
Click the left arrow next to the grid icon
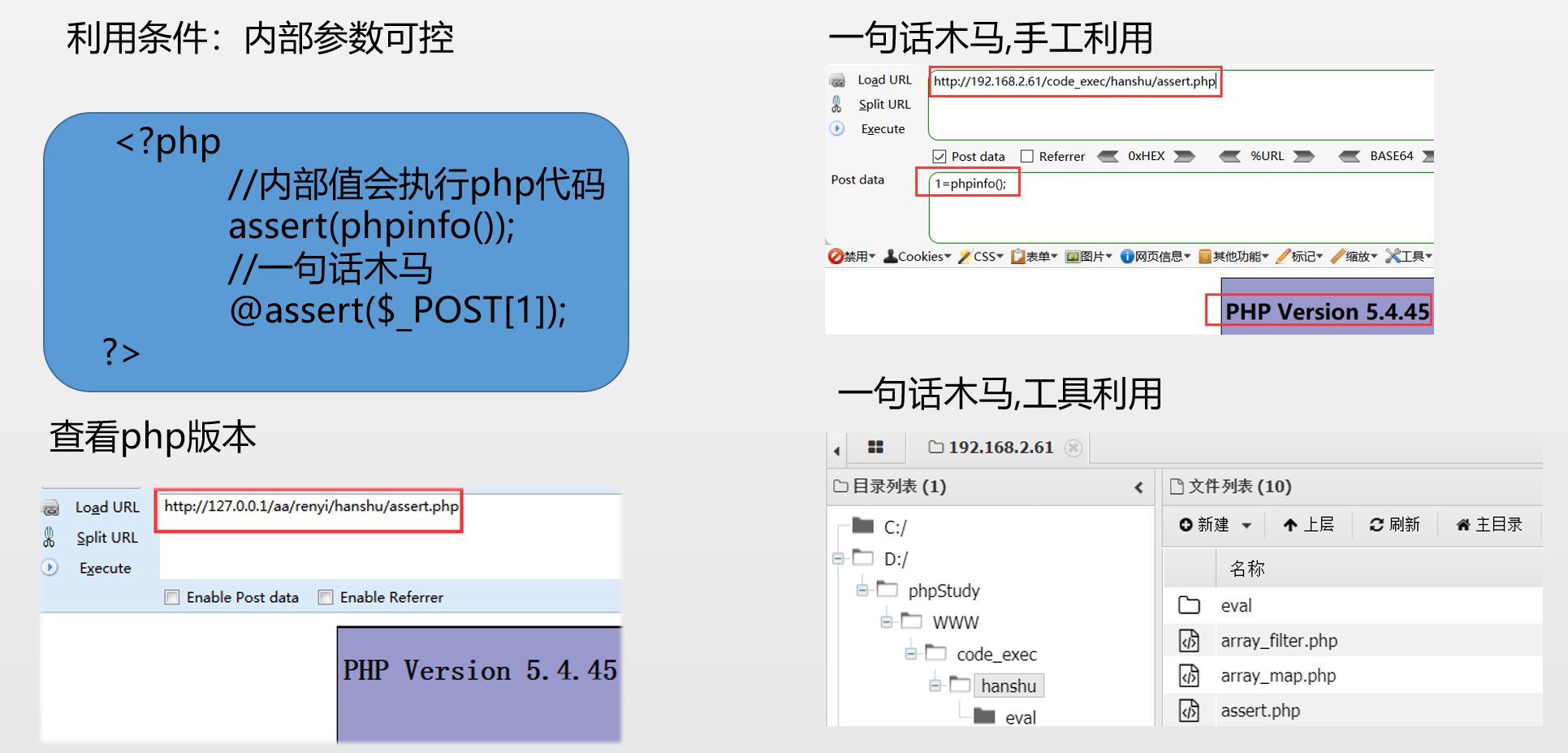836,450
